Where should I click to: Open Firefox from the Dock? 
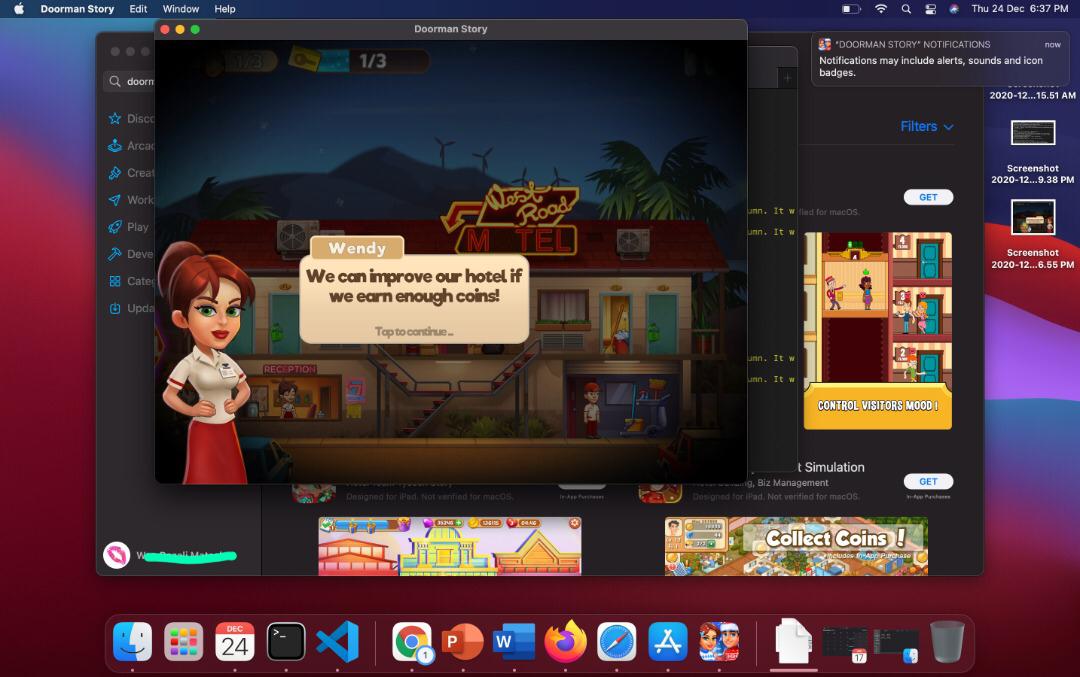(x=567, y=641)
